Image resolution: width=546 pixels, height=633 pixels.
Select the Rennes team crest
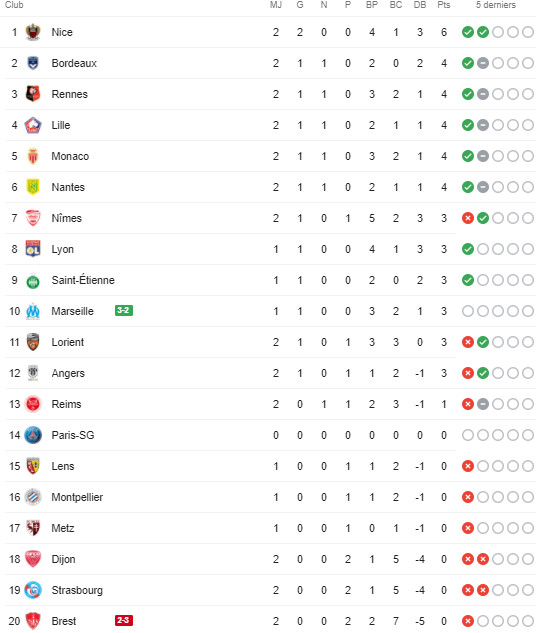[x=33, y=94]
